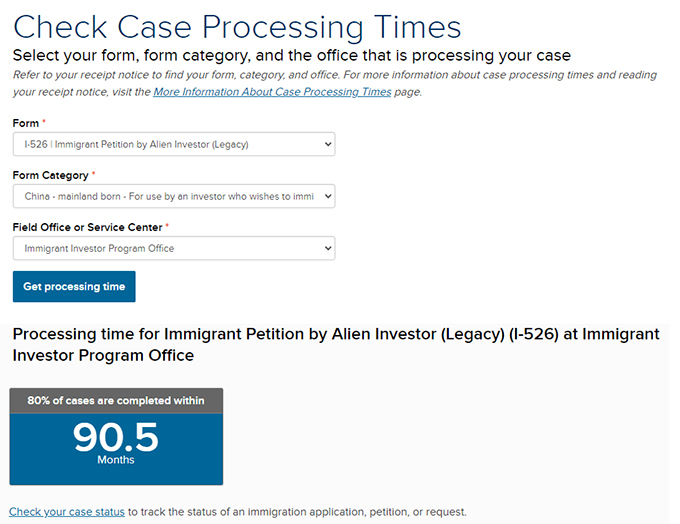This screenshot has width=680, height=524.
Task: Click the Select your form subheading
Action: pos(292,56)
